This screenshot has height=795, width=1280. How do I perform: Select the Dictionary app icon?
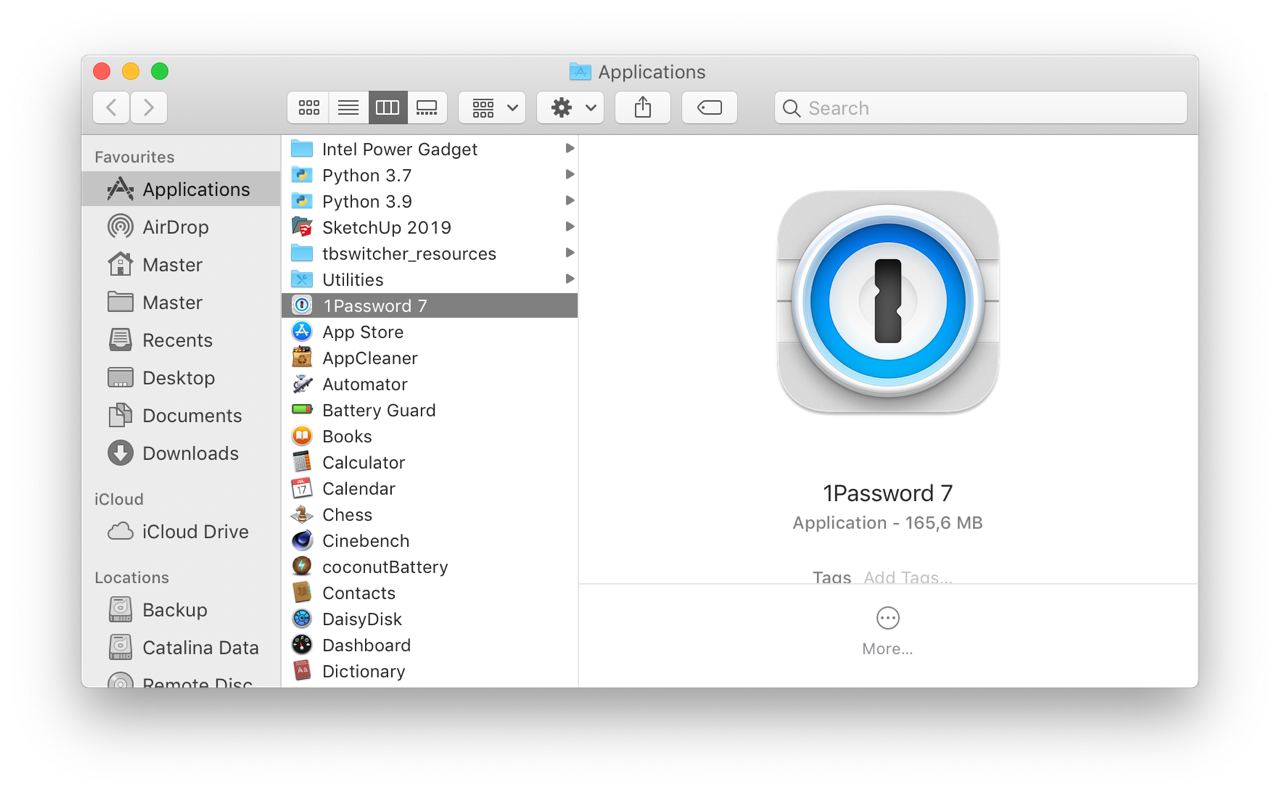pos(302,671)
